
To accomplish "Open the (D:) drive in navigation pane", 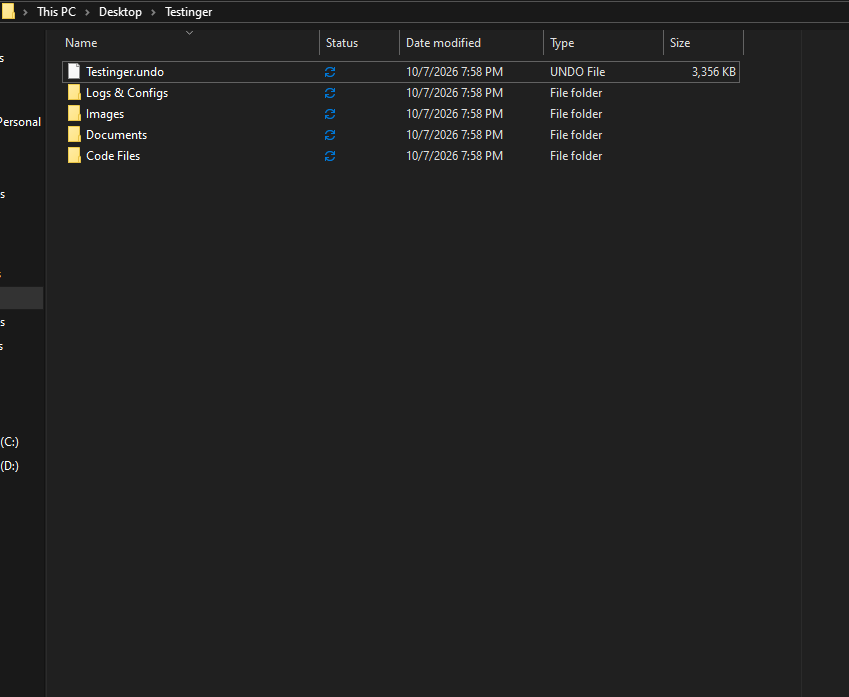I will pyautogui.click(x=9, y=466).
